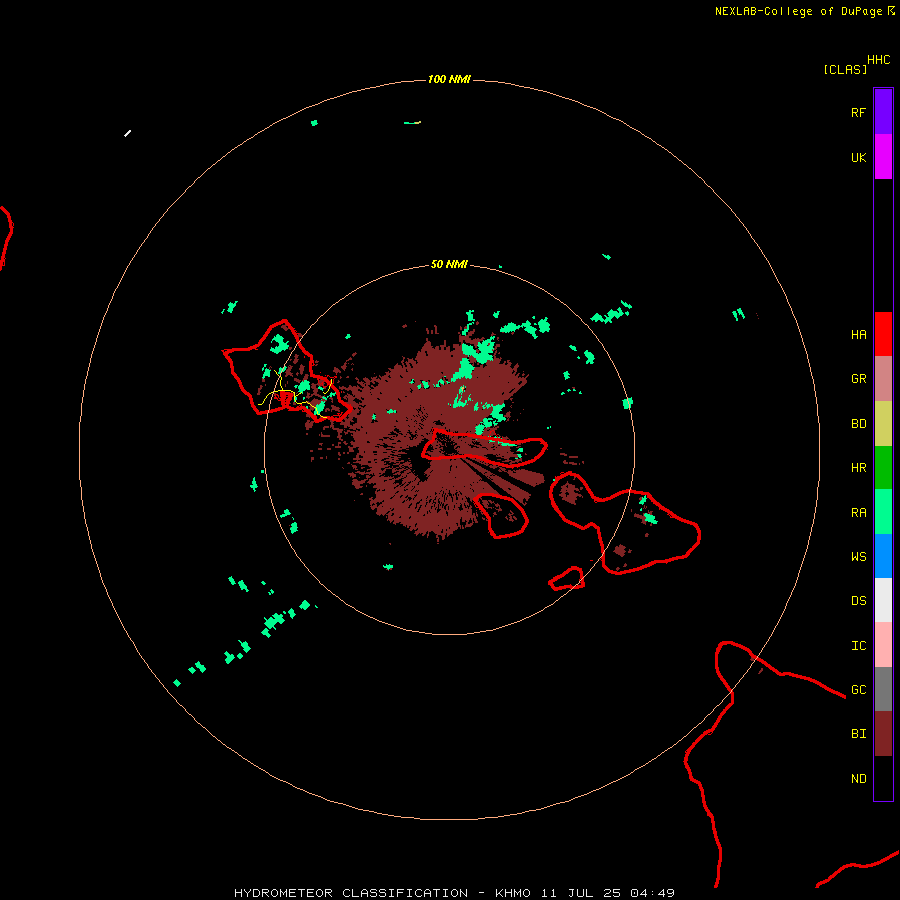Click the DS legend label

coord(858,600)
